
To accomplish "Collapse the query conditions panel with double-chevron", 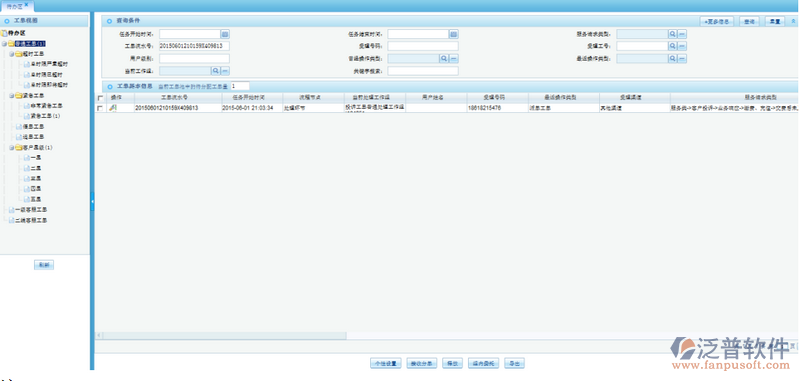I will click(793, 21).
